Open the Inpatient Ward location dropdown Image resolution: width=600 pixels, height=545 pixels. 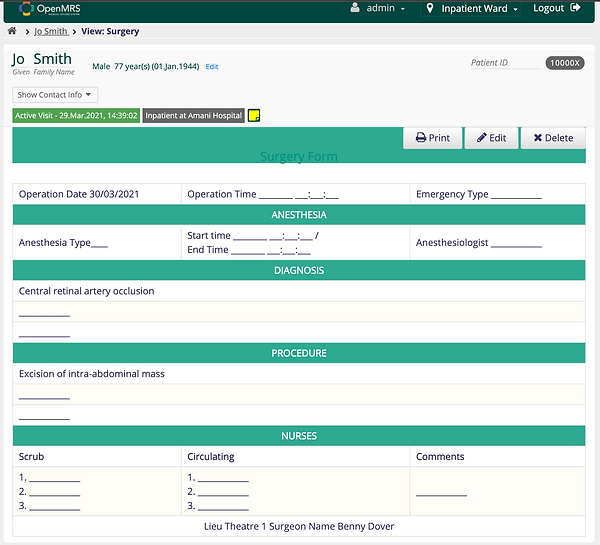pyautogui.click(x=473, y=8)
